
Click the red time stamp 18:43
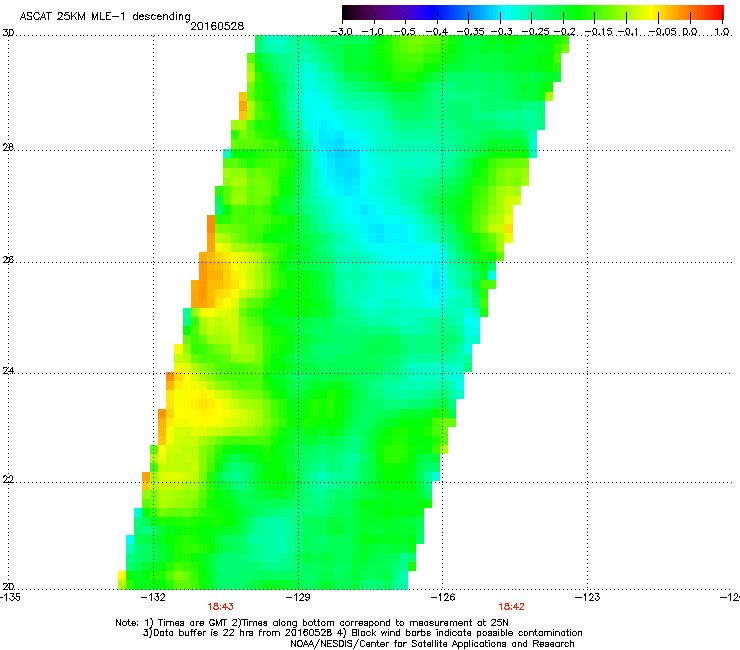(x=220, y=607)
